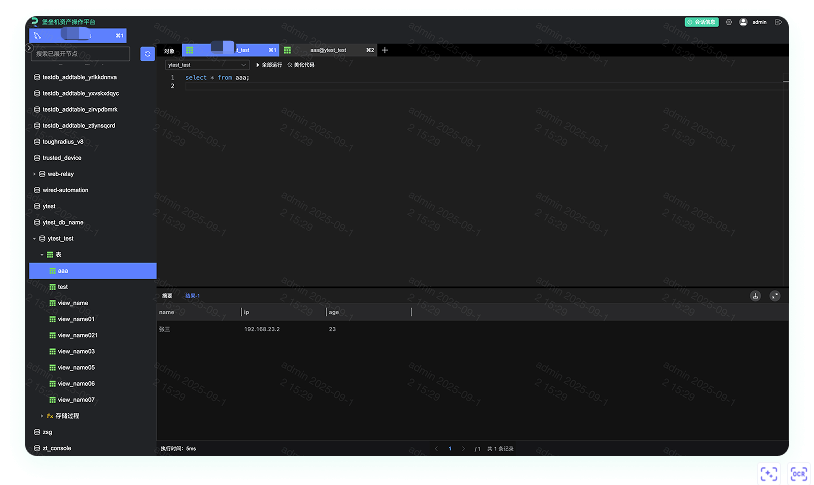Click the cell with 192.168.23.2

[262, 329]
